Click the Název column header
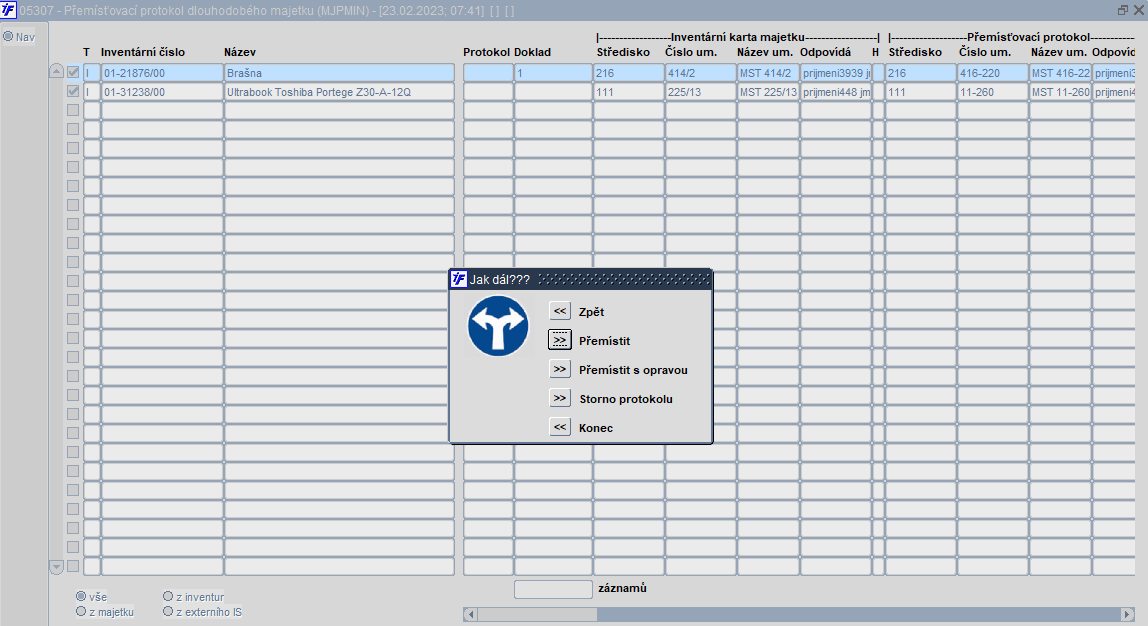 [240, 52]
